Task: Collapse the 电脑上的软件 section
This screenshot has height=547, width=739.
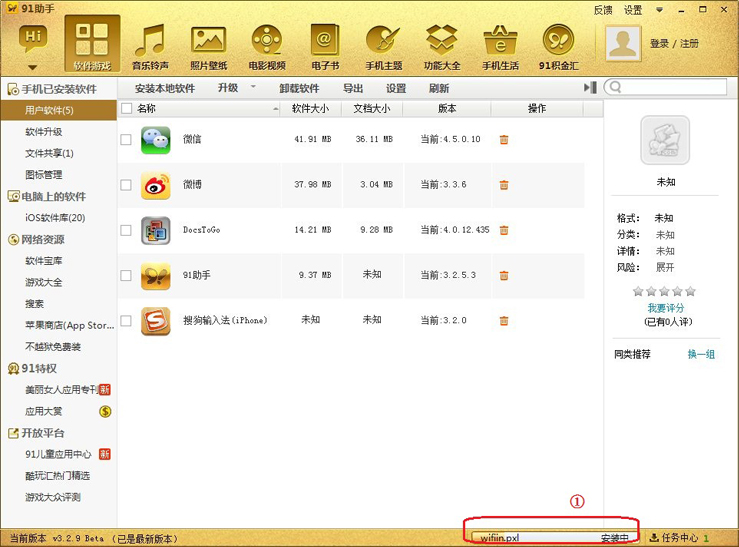Action: tap(47, 196)
